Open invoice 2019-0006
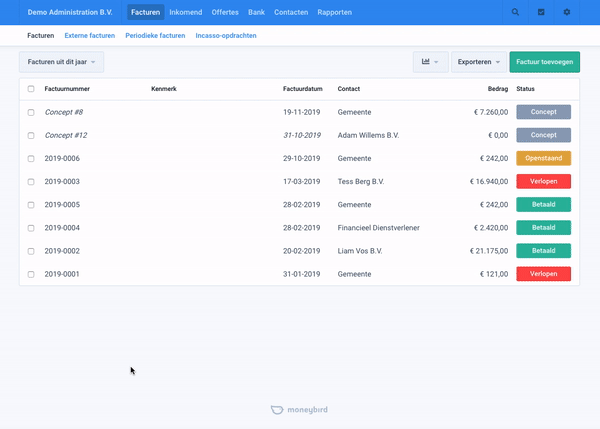The image size is (600, 429). click(62, 158)
